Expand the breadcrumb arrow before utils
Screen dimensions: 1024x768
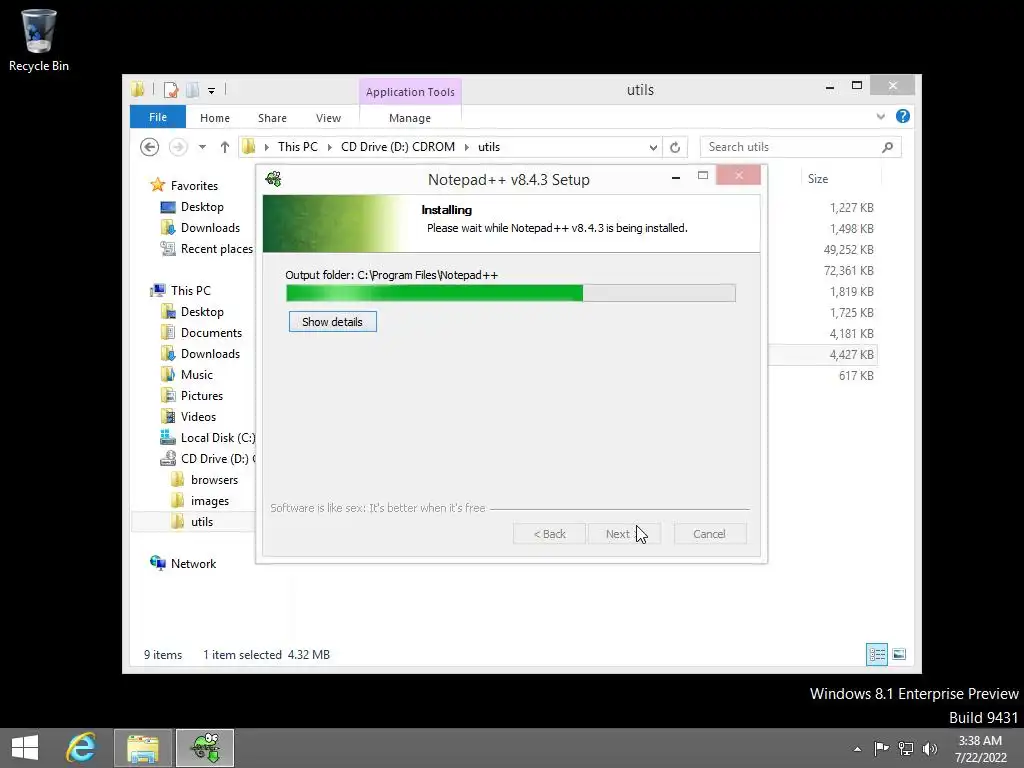click(467, 147)
